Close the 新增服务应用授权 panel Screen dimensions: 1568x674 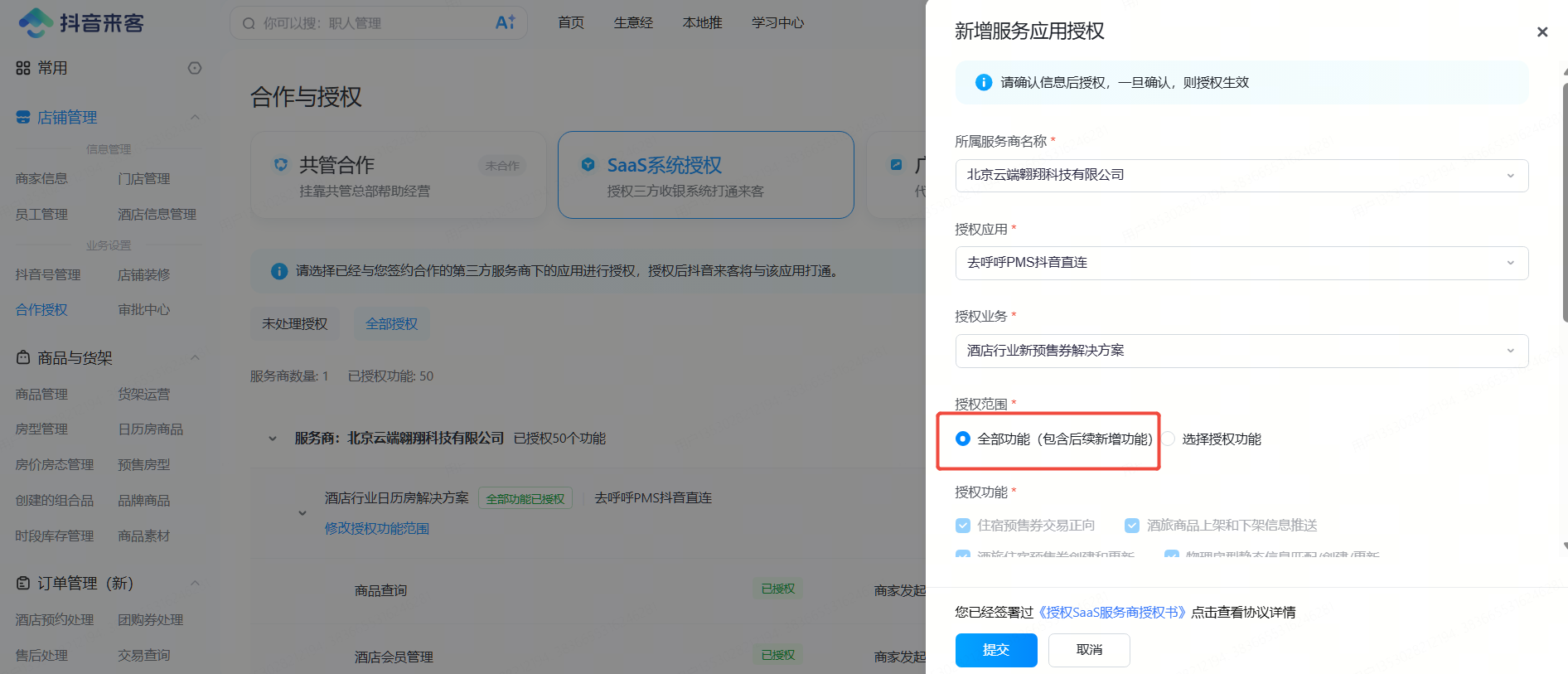pyautogui.click(x=1542, y=32)
